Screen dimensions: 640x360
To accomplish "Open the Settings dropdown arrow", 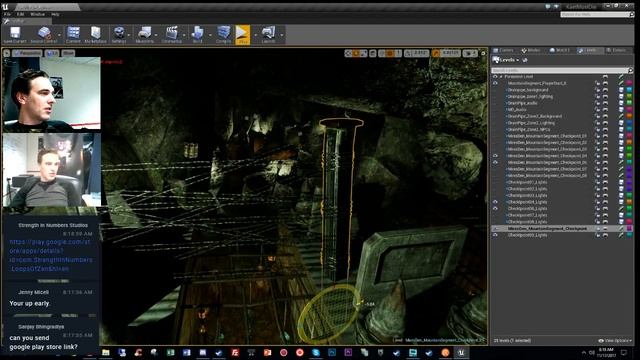I will (129, 35).
